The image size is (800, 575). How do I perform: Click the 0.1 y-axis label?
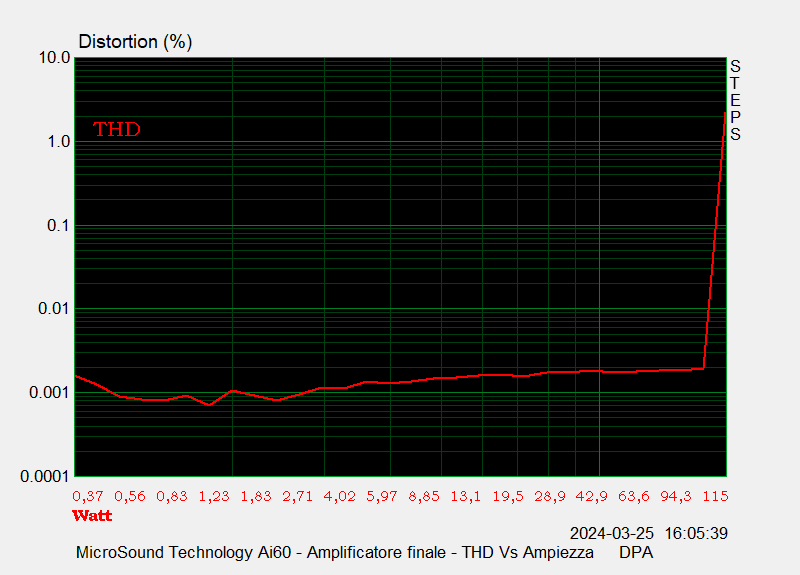(x=58, y=225)
